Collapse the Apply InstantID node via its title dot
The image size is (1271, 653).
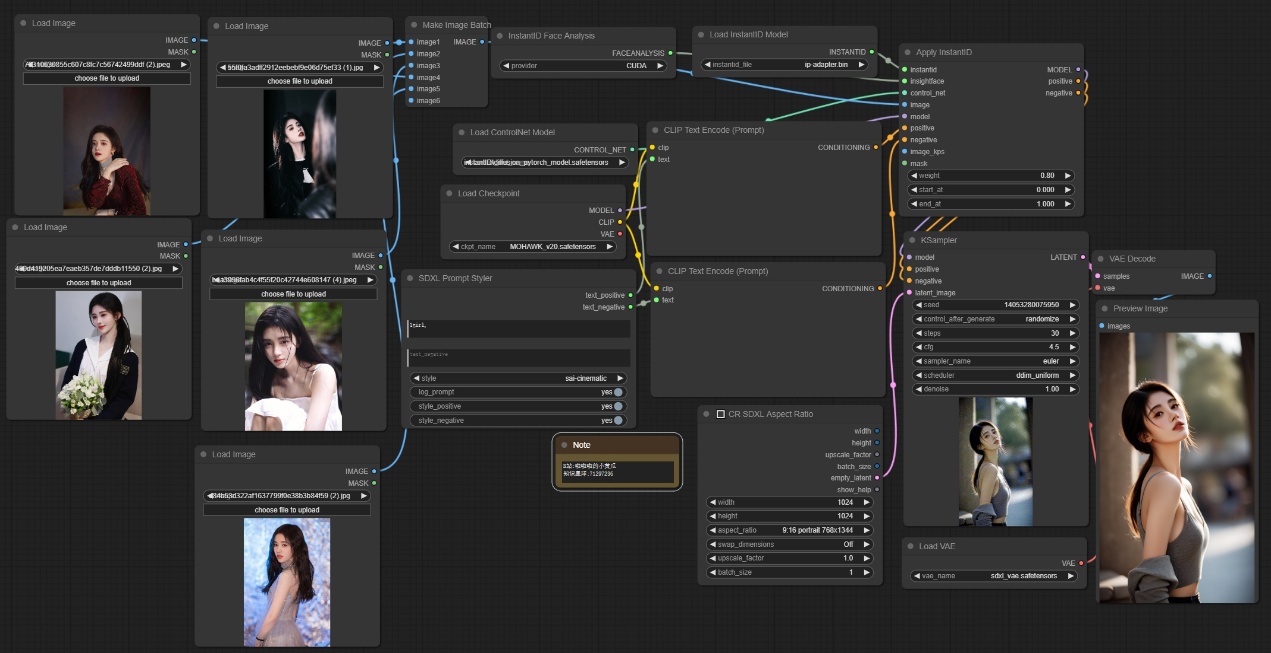907,51
